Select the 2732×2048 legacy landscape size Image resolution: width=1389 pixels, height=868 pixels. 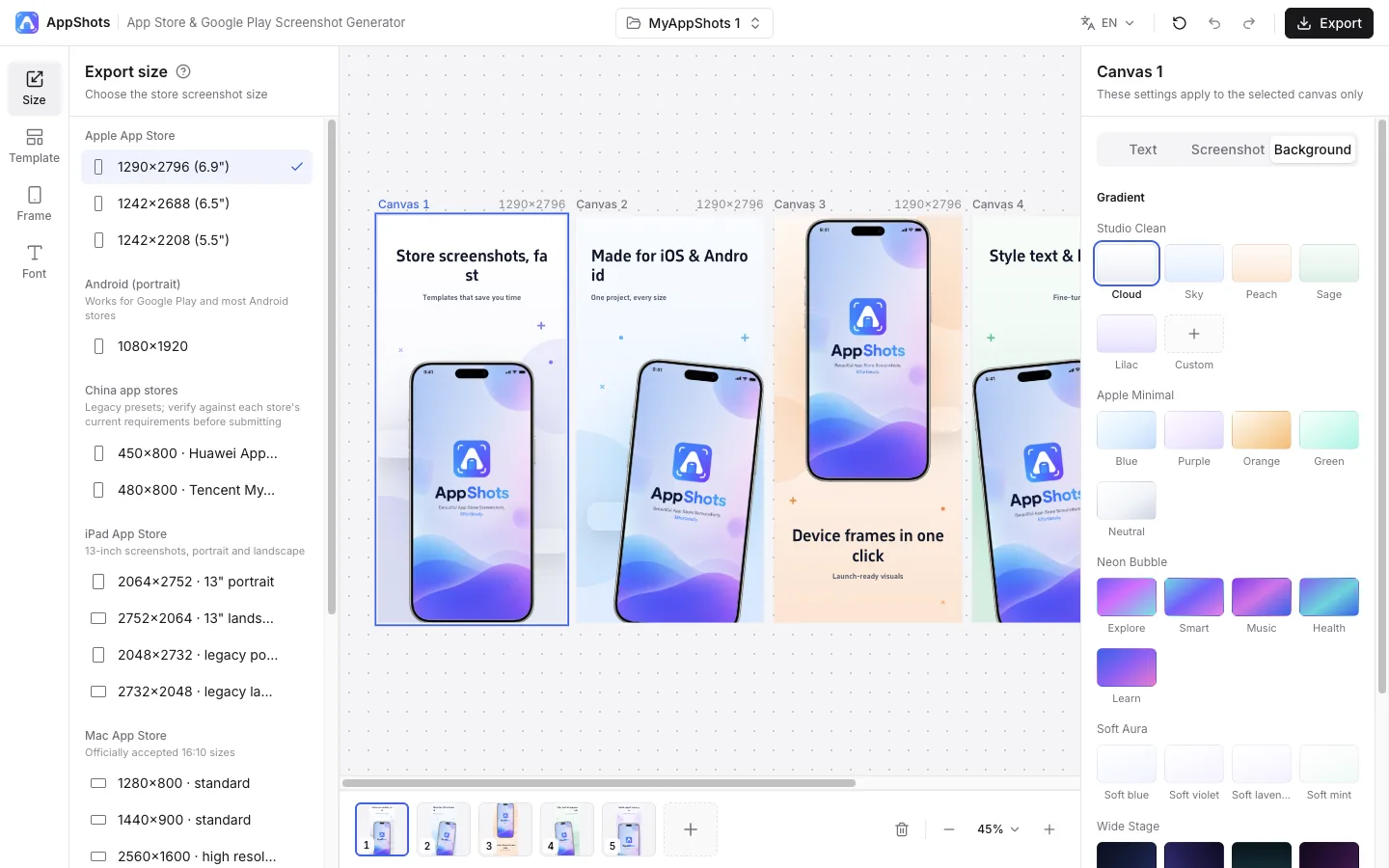197,692
